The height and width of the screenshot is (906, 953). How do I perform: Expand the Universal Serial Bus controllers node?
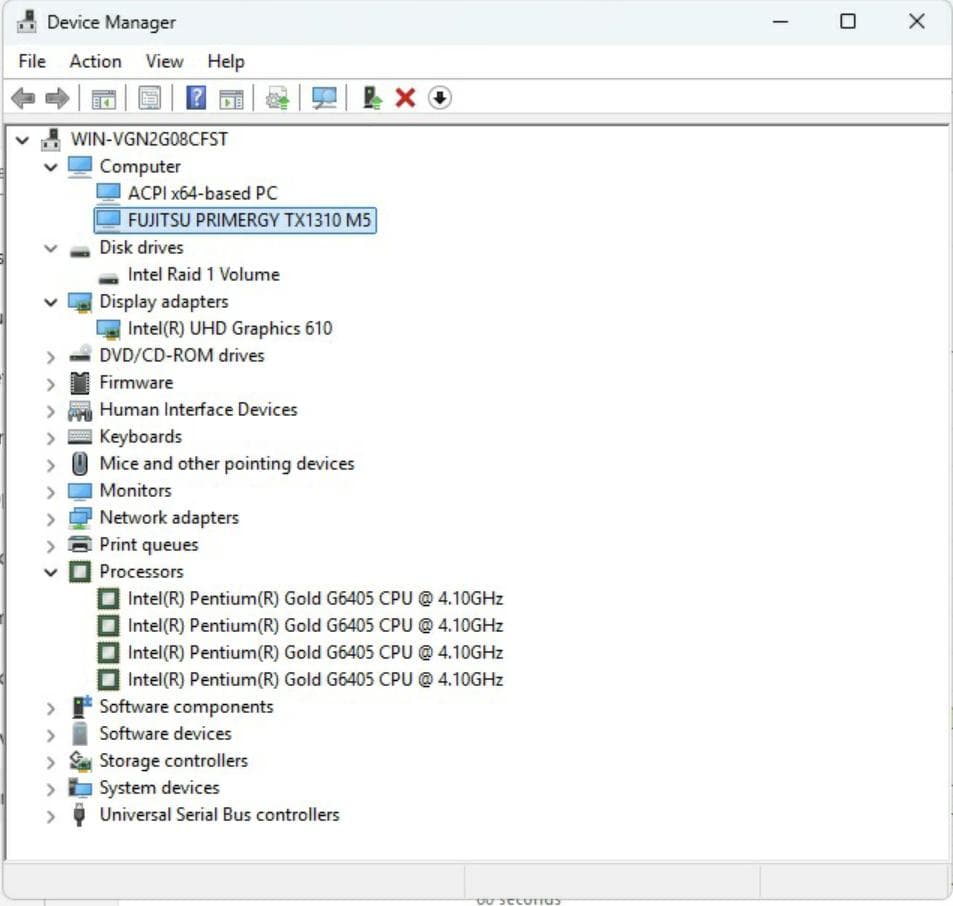51,814
